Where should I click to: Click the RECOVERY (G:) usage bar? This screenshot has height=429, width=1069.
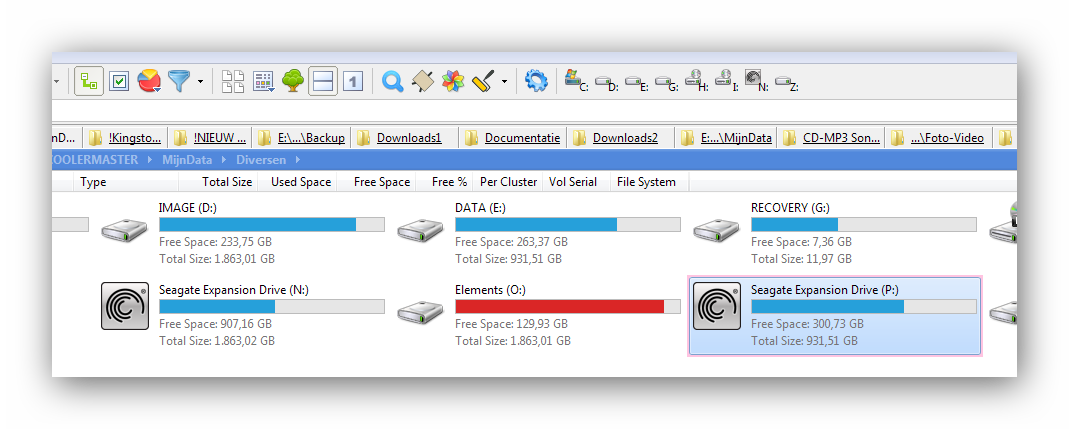coord(864,224)
